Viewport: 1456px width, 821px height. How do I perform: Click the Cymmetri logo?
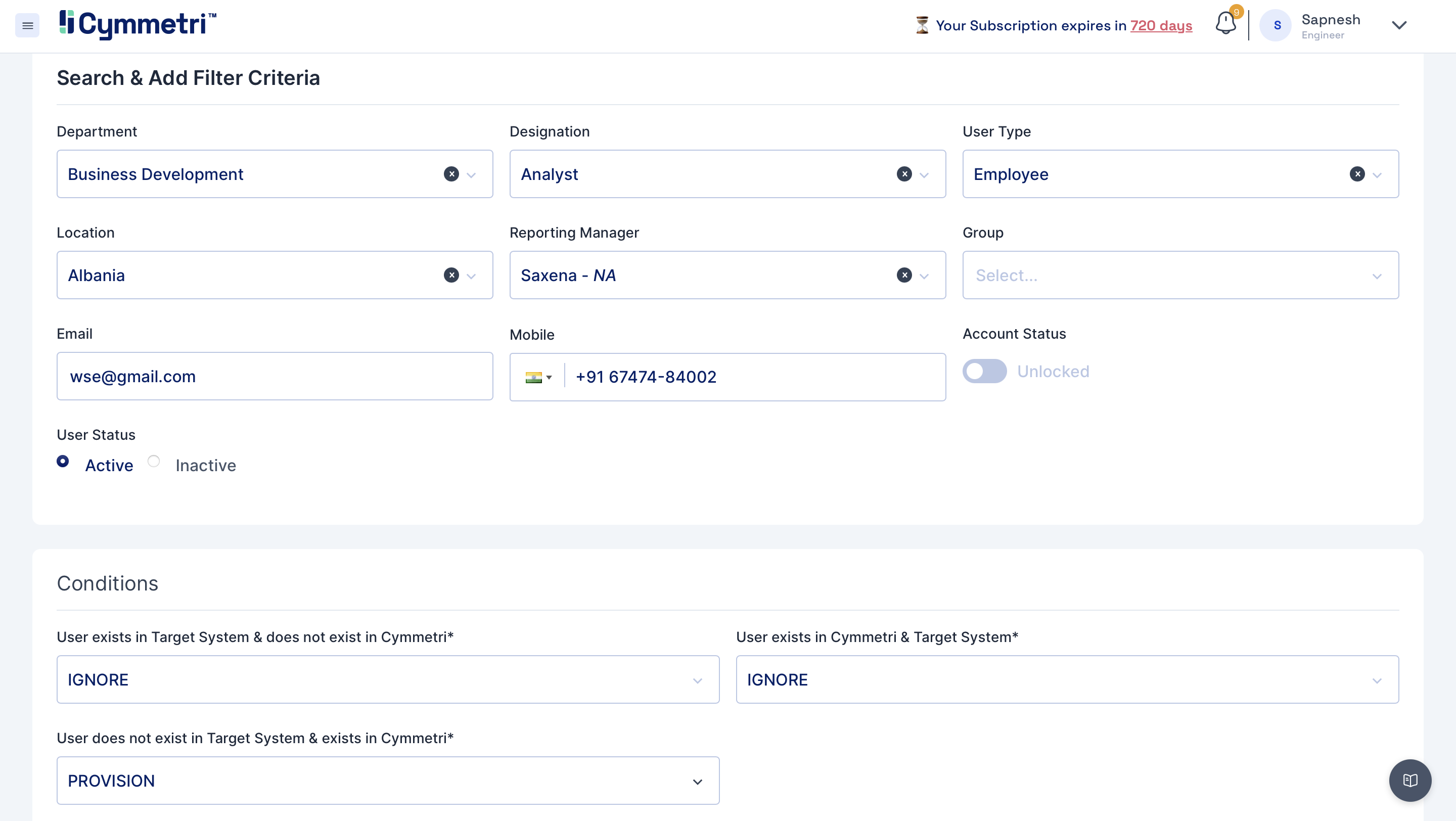138,24
